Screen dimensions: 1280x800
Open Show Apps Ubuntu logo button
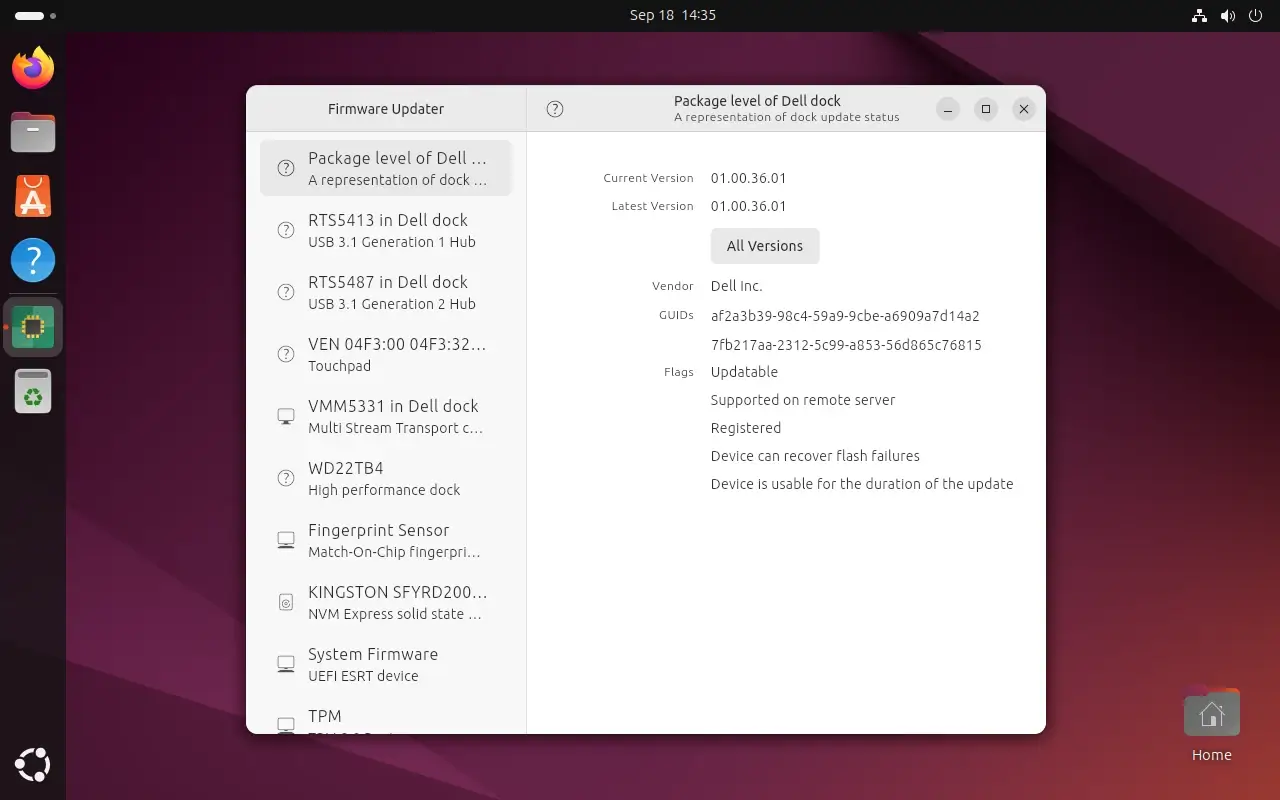[x=33, y=765]
